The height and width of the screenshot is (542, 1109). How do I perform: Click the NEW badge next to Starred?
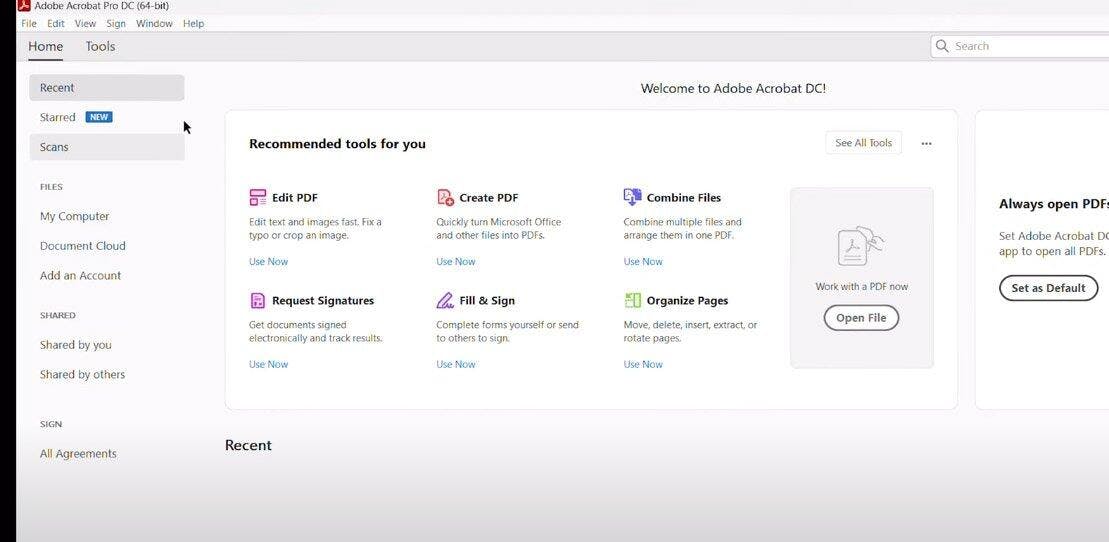(x=99, y=117)
